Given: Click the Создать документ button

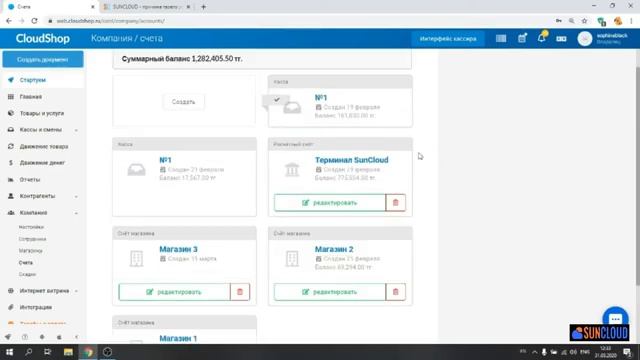Looking at the screenshot, I should pos(43,60).
